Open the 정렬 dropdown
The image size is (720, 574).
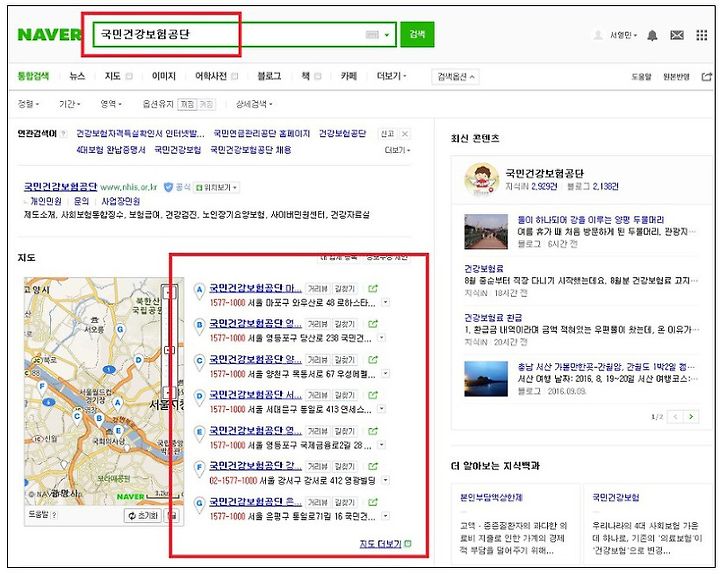pyautogui.click(x=28, y=104)
